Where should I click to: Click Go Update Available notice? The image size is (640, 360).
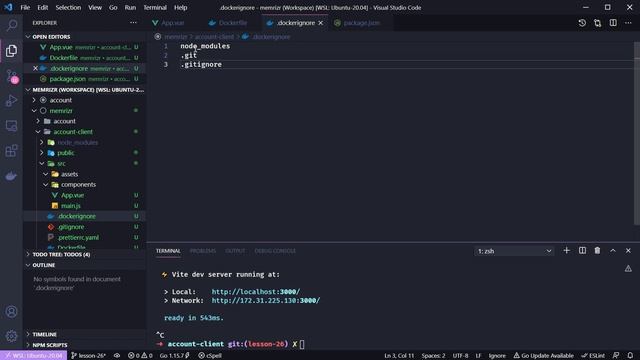point(543,356)
